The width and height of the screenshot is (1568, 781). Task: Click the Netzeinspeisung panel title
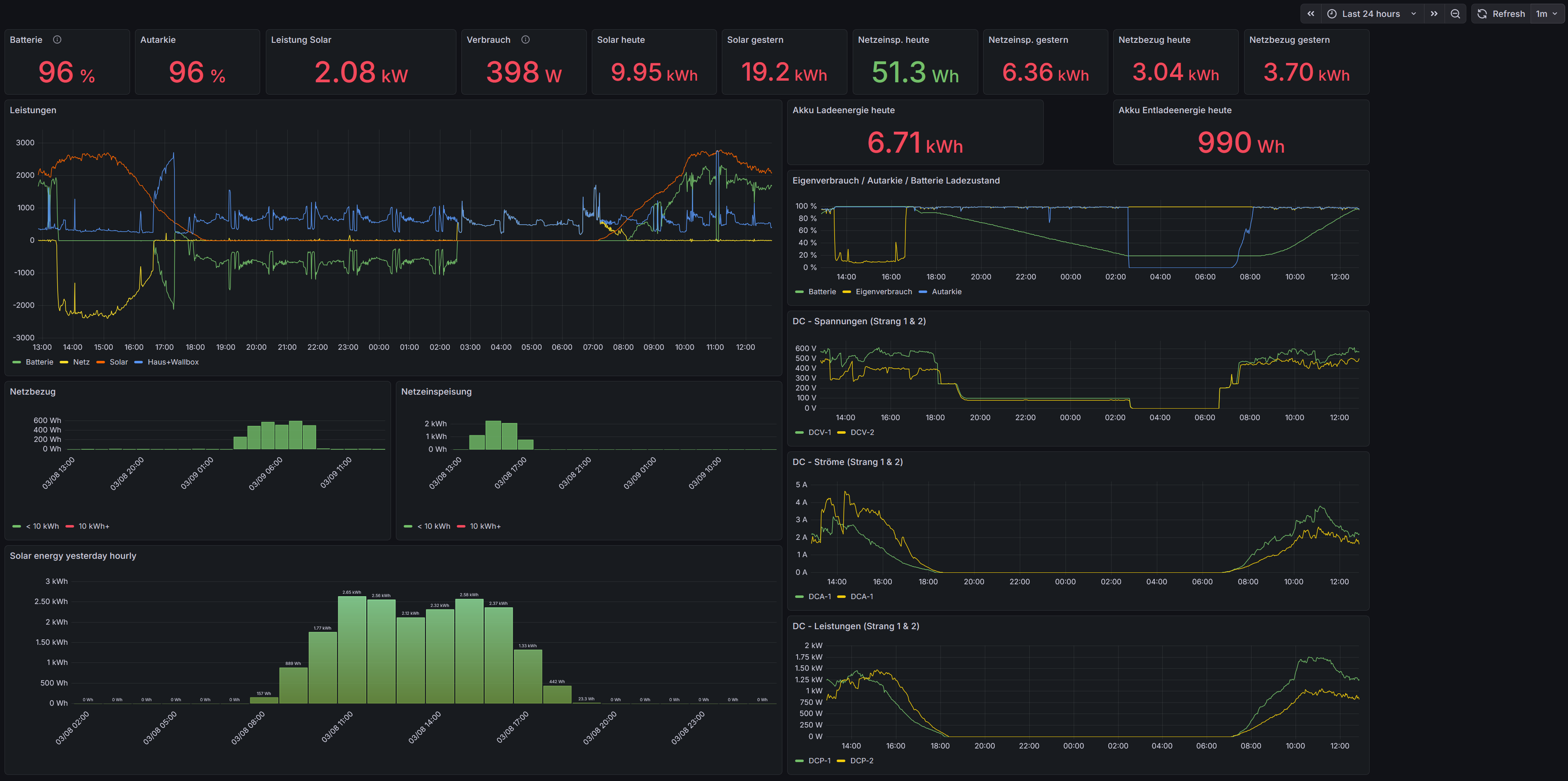coord(436,391)
